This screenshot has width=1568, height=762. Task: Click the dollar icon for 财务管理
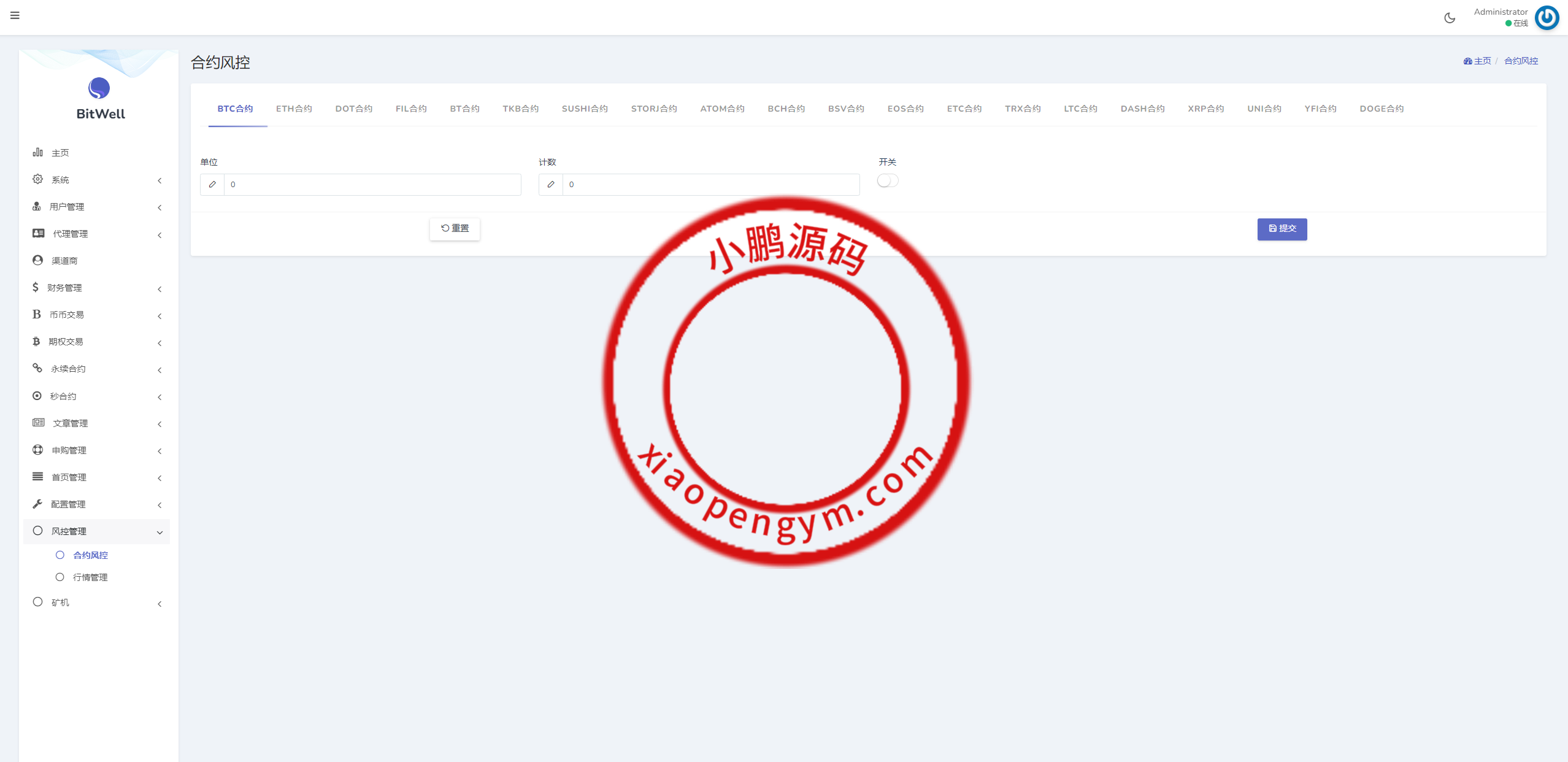[36, 287]
